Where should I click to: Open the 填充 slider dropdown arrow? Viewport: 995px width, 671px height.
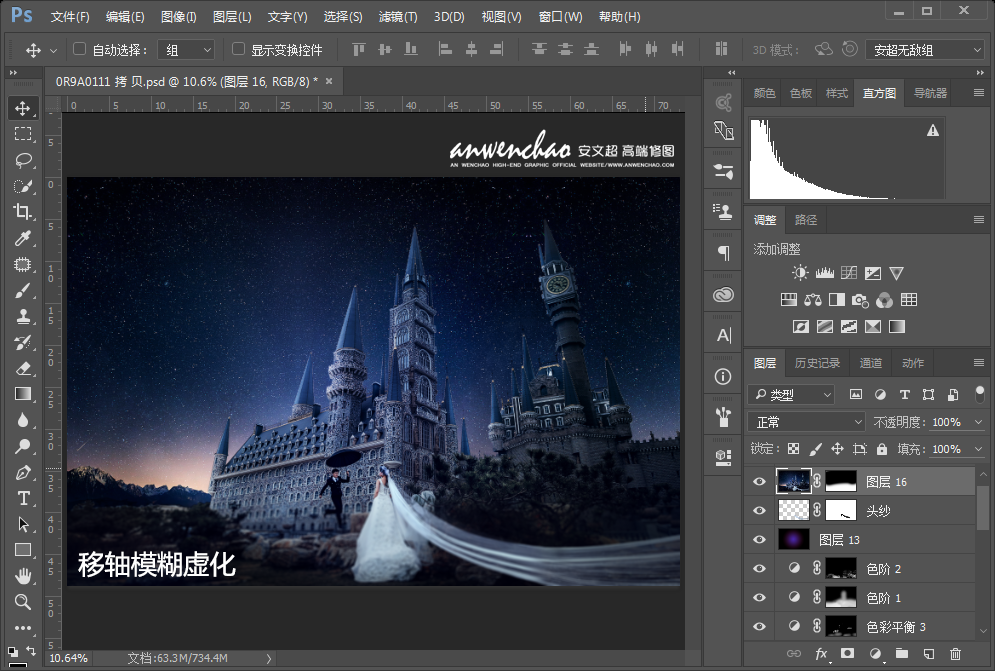click(978, 449)
